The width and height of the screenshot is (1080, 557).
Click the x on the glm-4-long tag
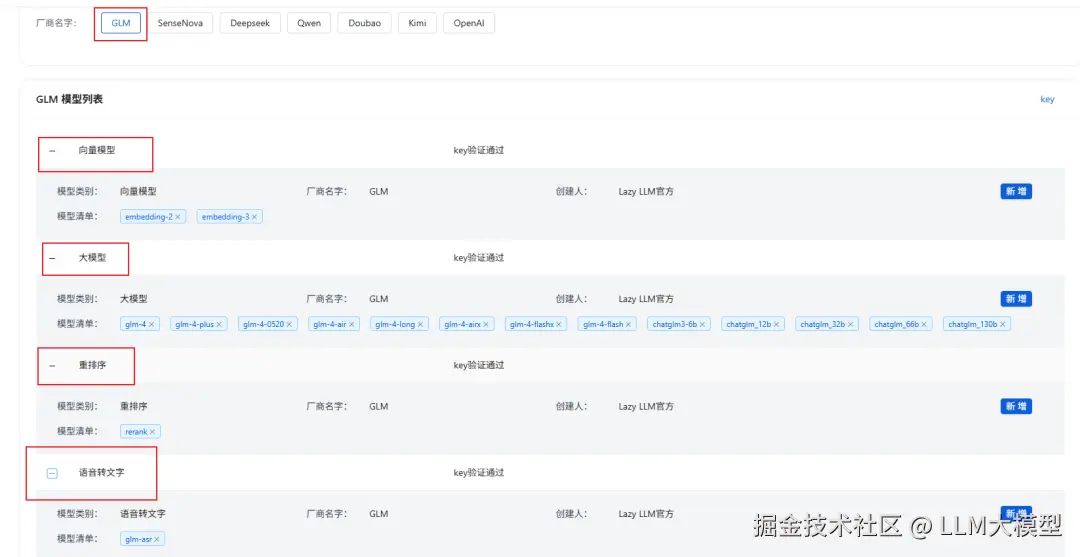point(420,324)
